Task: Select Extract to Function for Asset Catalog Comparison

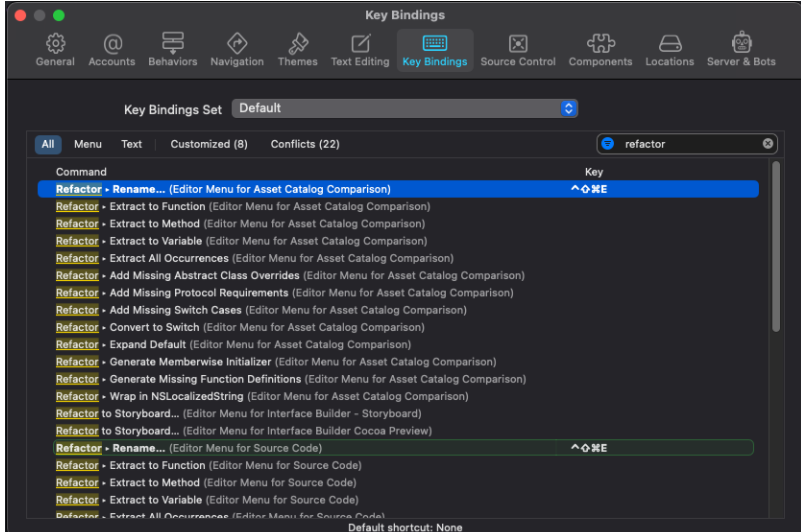Action: (398, 206)
